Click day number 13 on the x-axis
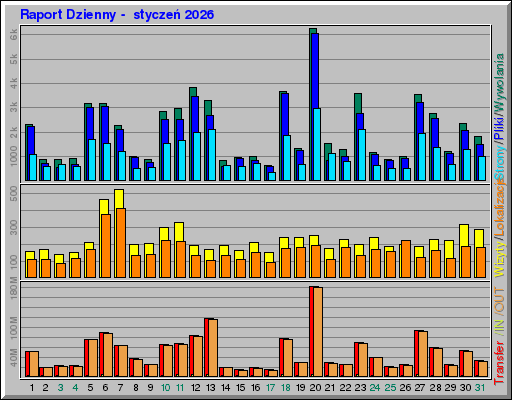The height and width of the screenshot is (400, 512). tap(211, 388)
